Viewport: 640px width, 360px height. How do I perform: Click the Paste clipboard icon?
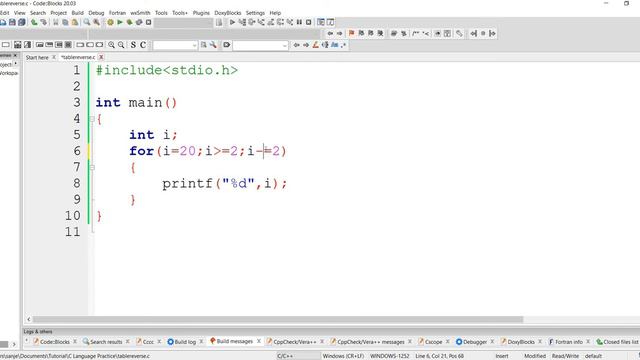click(x=75, y=22)
